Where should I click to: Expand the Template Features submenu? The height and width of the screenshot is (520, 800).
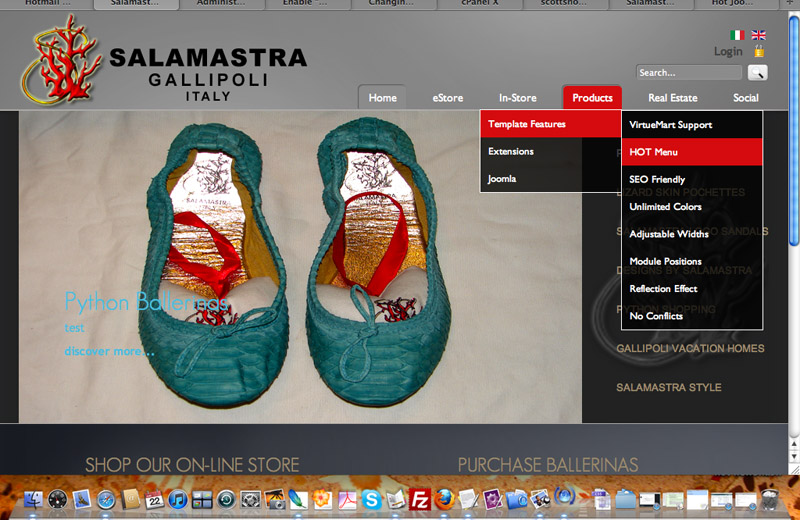pos(551,124)
